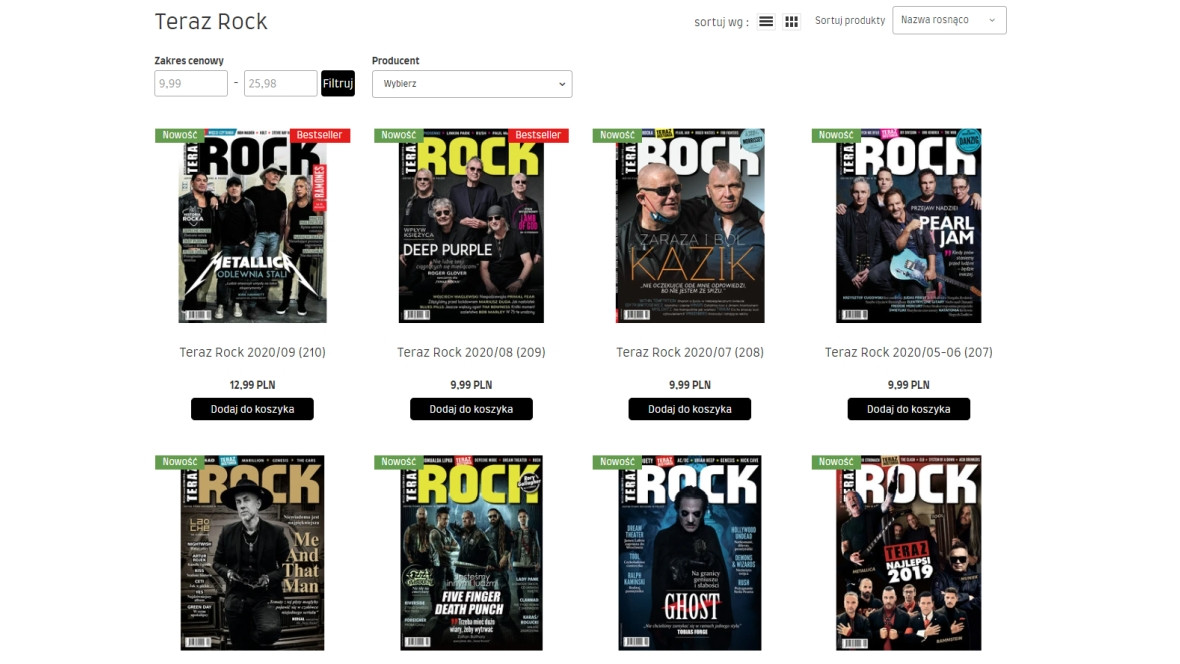
Task: Open the Najlepsi 2019 magazine cover
Action: click(908, 555)
